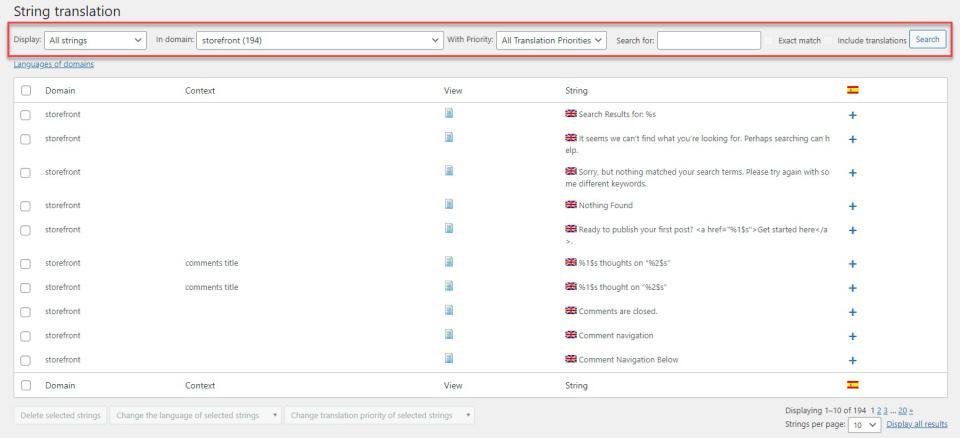Image resolution: width=960 pixels, height=438 pixels.
Task: Tick the select-all checkbox in table header
Action: tap(26, 91)
